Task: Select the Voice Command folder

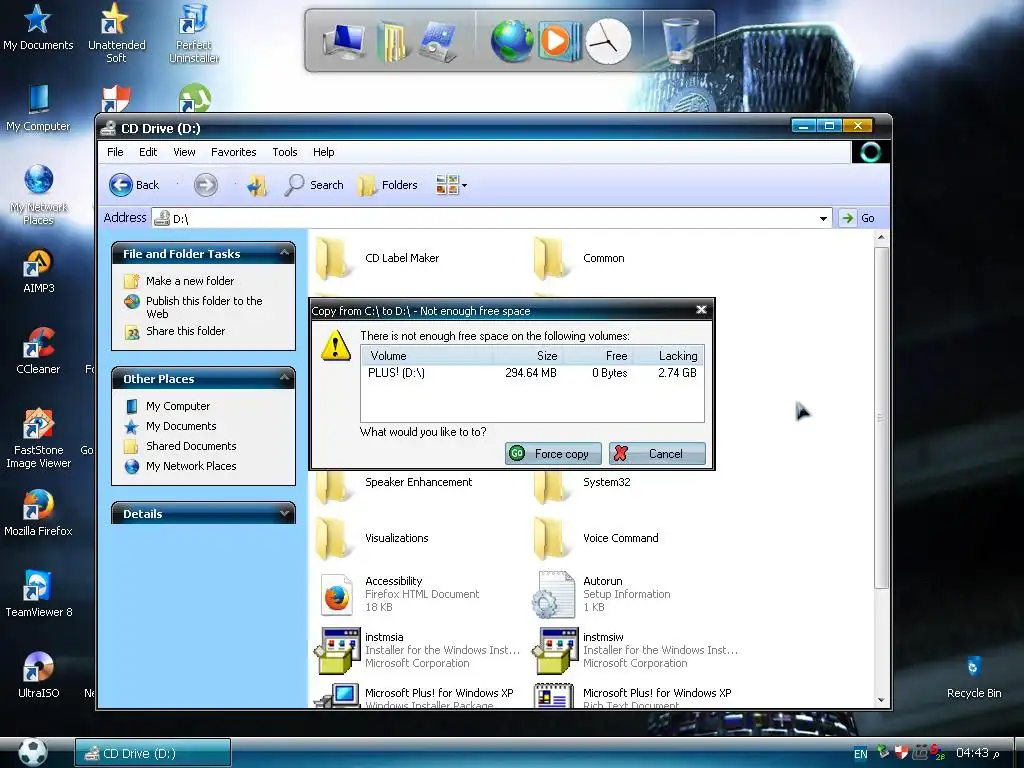Action: click(x=597, y=538)
